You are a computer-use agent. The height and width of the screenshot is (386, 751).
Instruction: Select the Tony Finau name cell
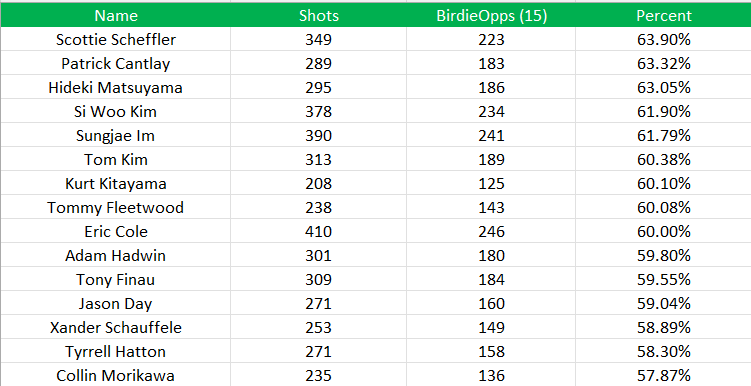coord(115,279)
